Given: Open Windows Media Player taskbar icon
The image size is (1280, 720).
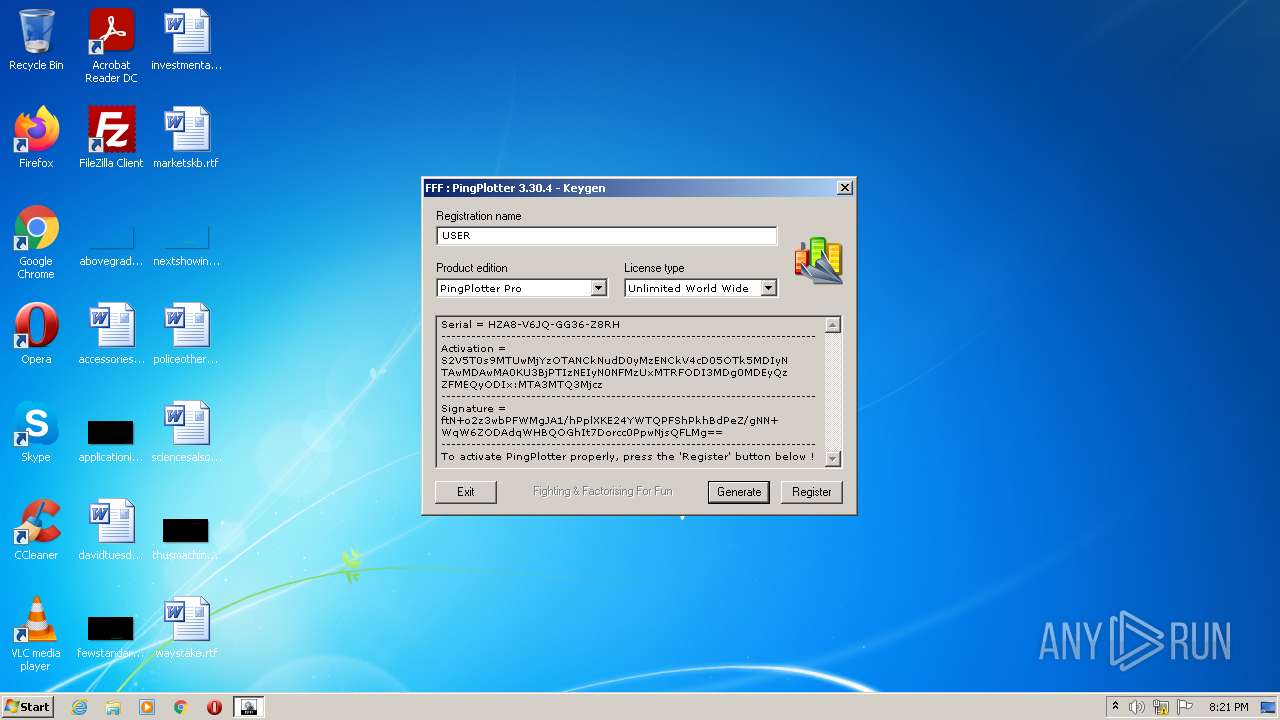Looking at the screenshot, I should click(x=147, y=707).
